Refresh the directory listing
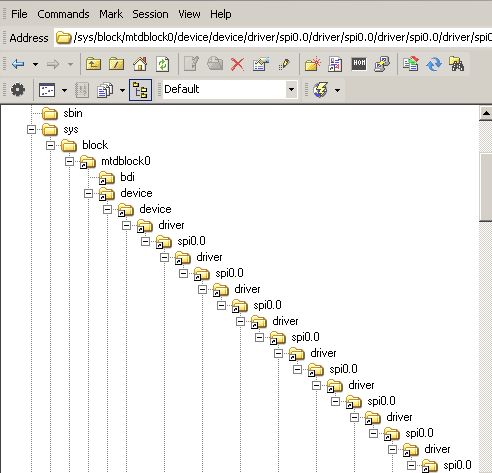The height and width of the screenshot is (473, 492). coord(162,64)
